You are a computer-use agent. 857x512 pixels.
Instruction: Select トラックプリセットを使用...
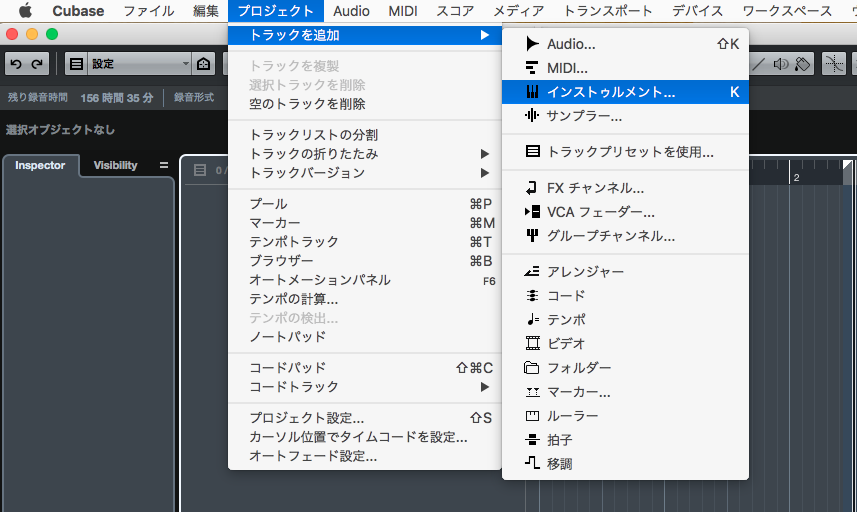[x=625, y=152]
